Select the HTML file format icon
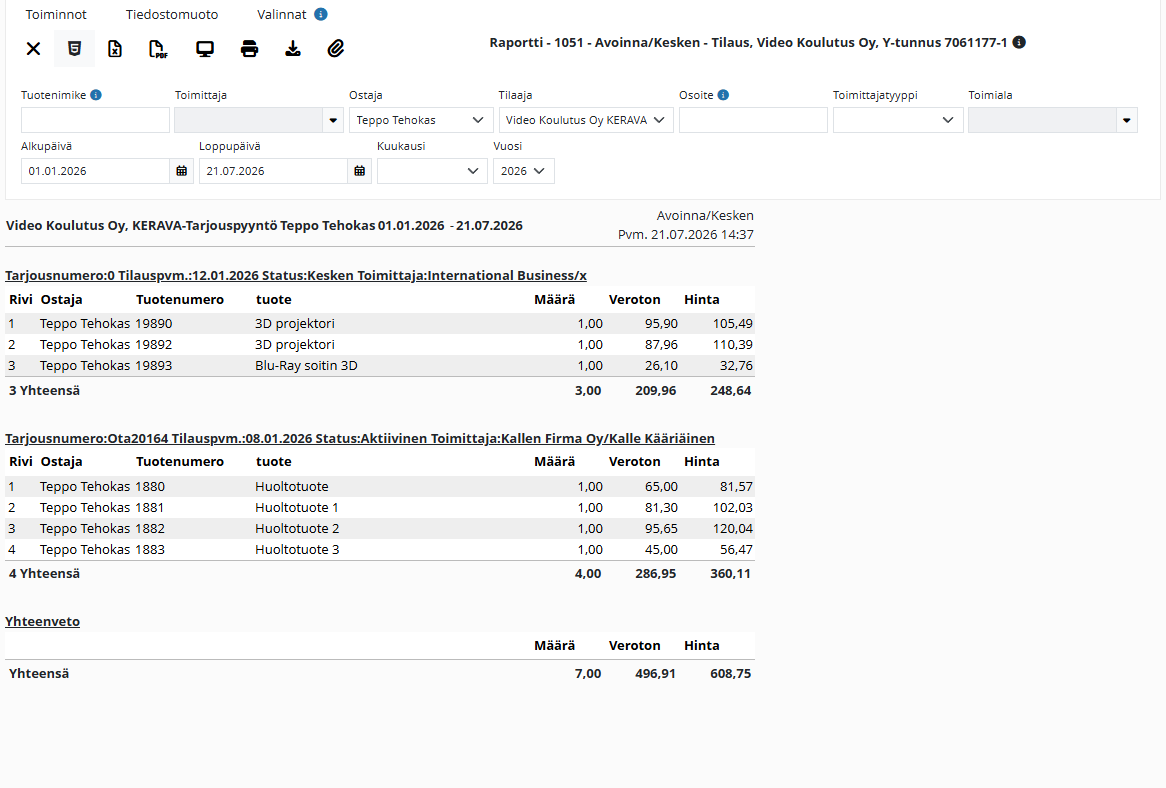 (74, 49)
